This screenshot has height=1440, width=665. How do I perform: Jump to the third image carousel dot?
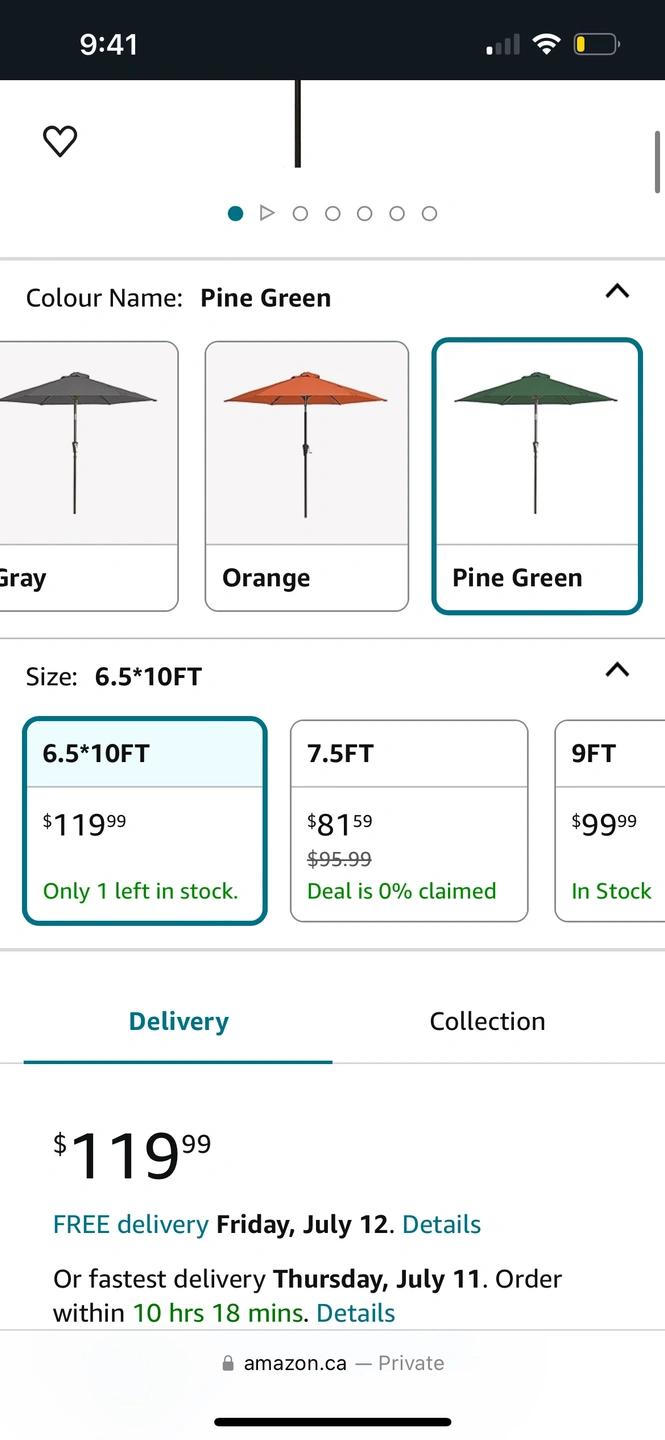click(300, 213)
